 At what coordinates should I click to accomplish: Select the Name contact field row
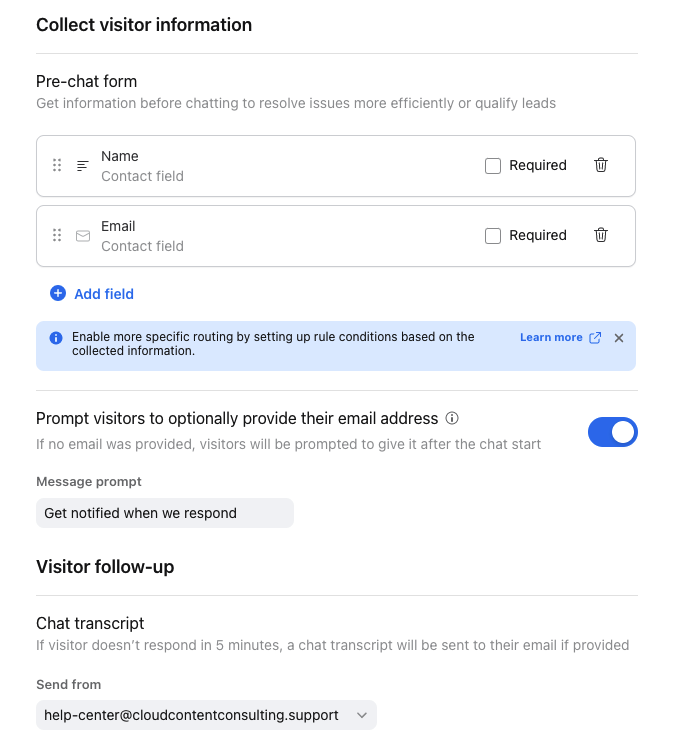pyautogui.click(x=336, y=166)
